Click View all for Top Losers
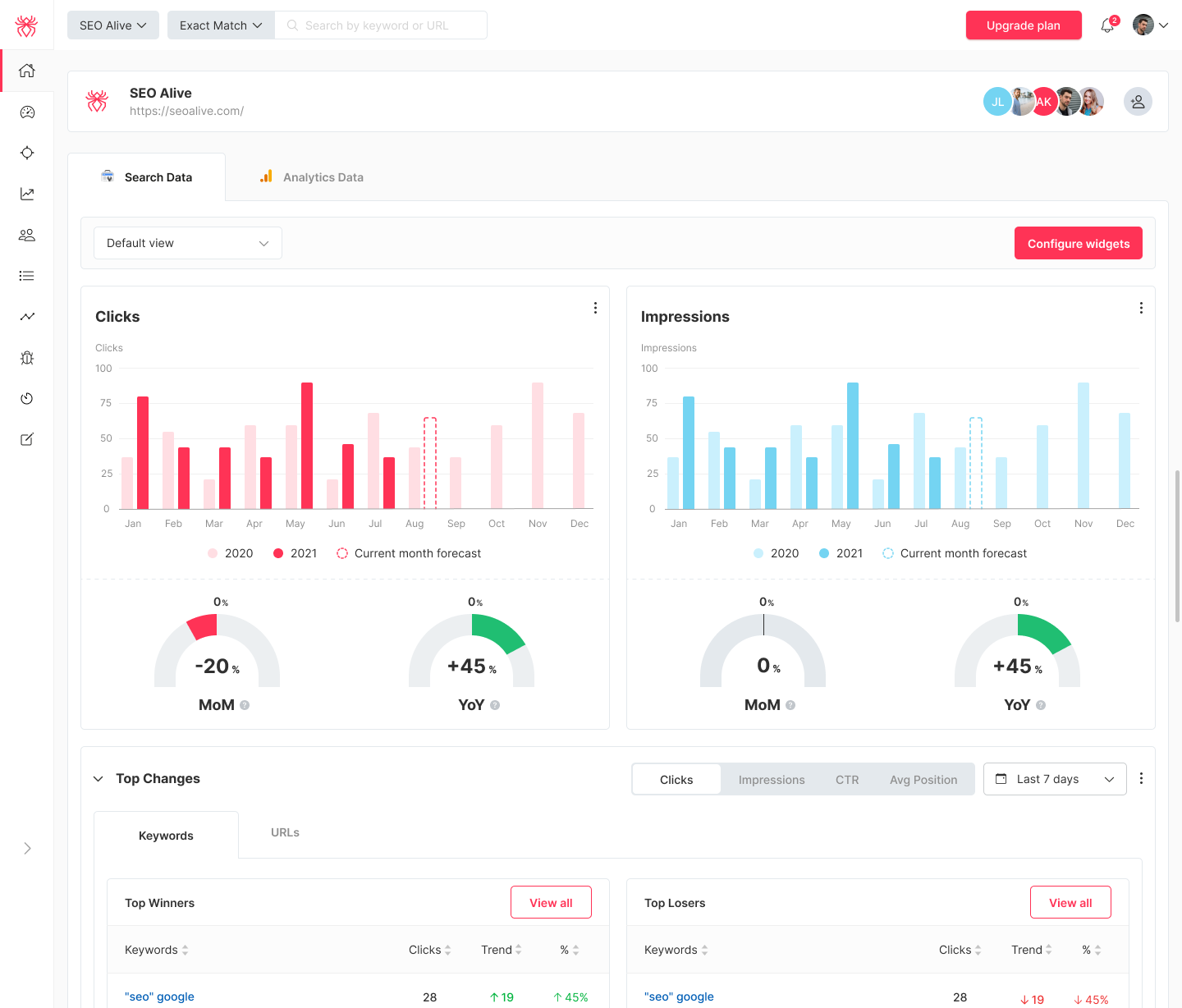The width and height of the screenshot is (1182, 1008). tap(1070, 903)
